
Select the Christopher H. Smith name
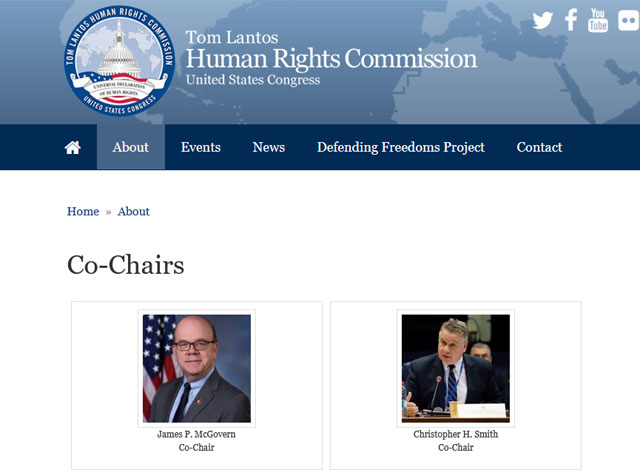(x=456, y=435)
